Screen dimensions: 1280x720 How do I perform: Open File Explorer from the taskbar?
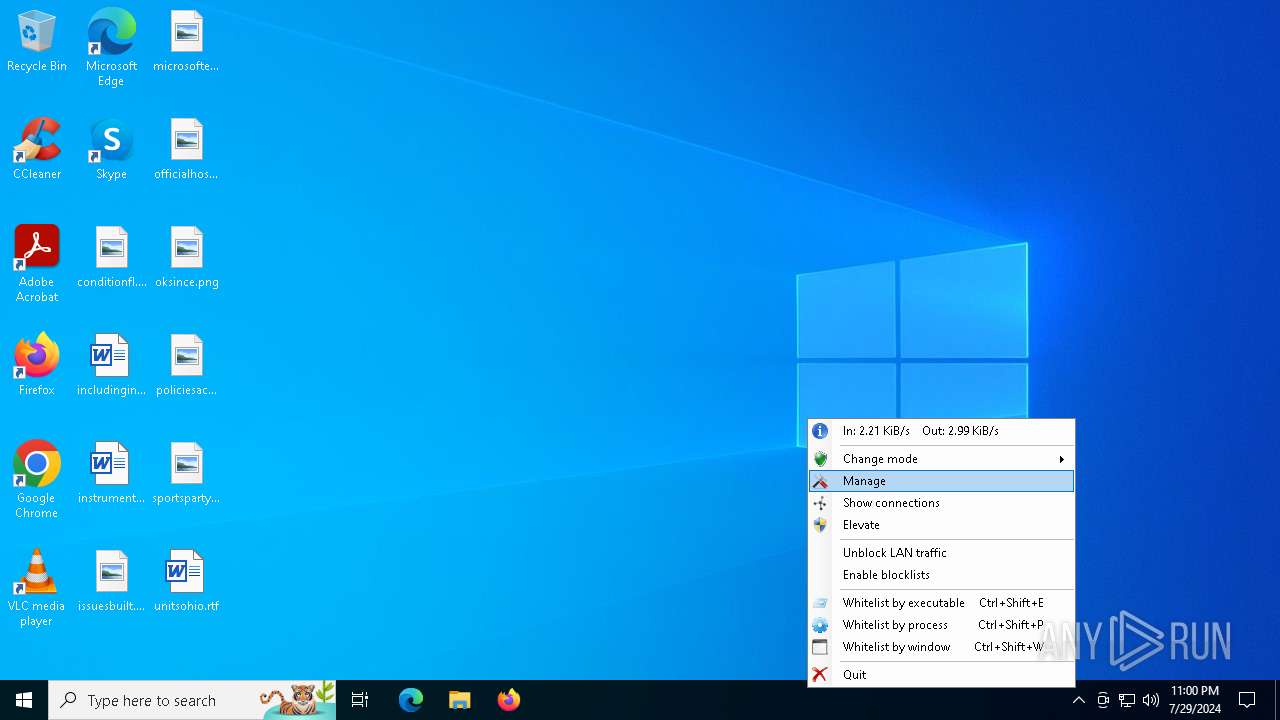(459, 700)
